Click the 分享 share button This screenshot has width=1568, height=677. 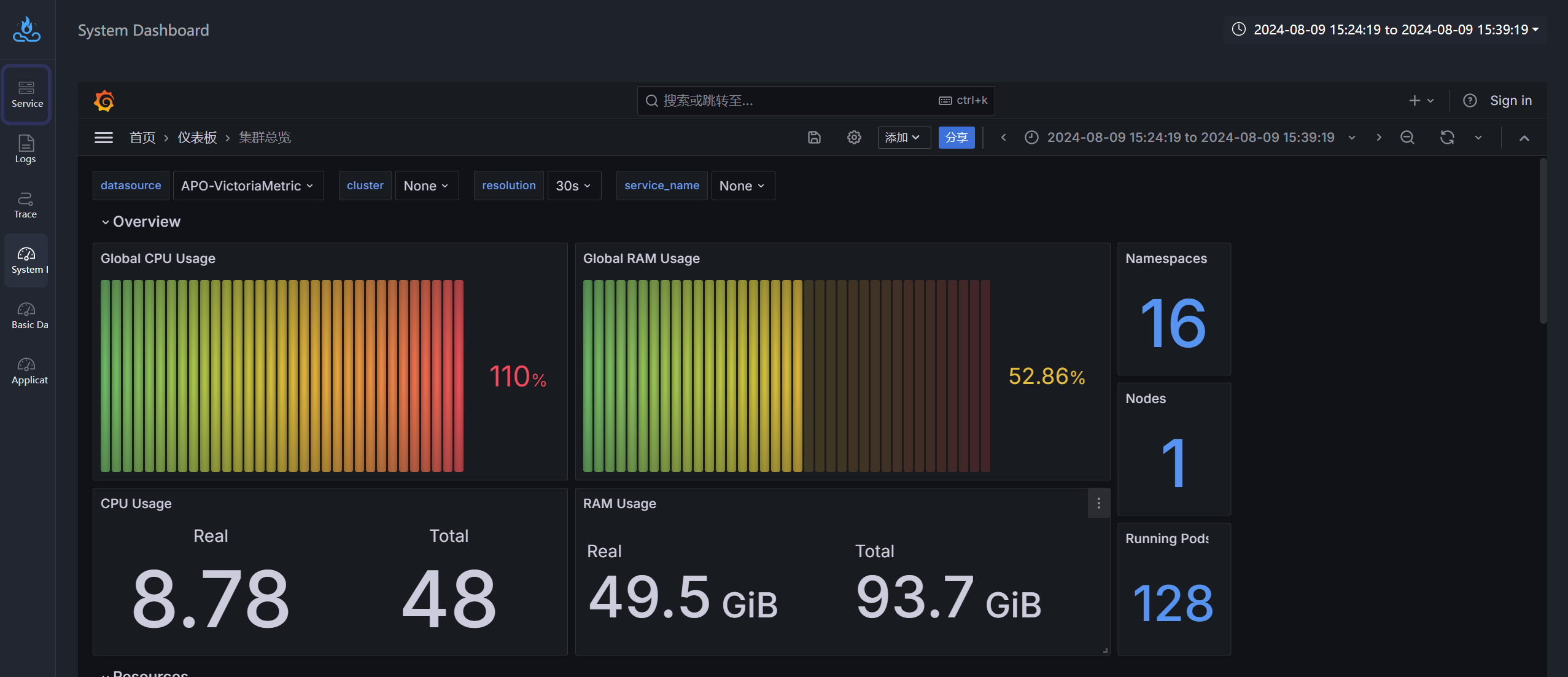(x=956, y=137)
